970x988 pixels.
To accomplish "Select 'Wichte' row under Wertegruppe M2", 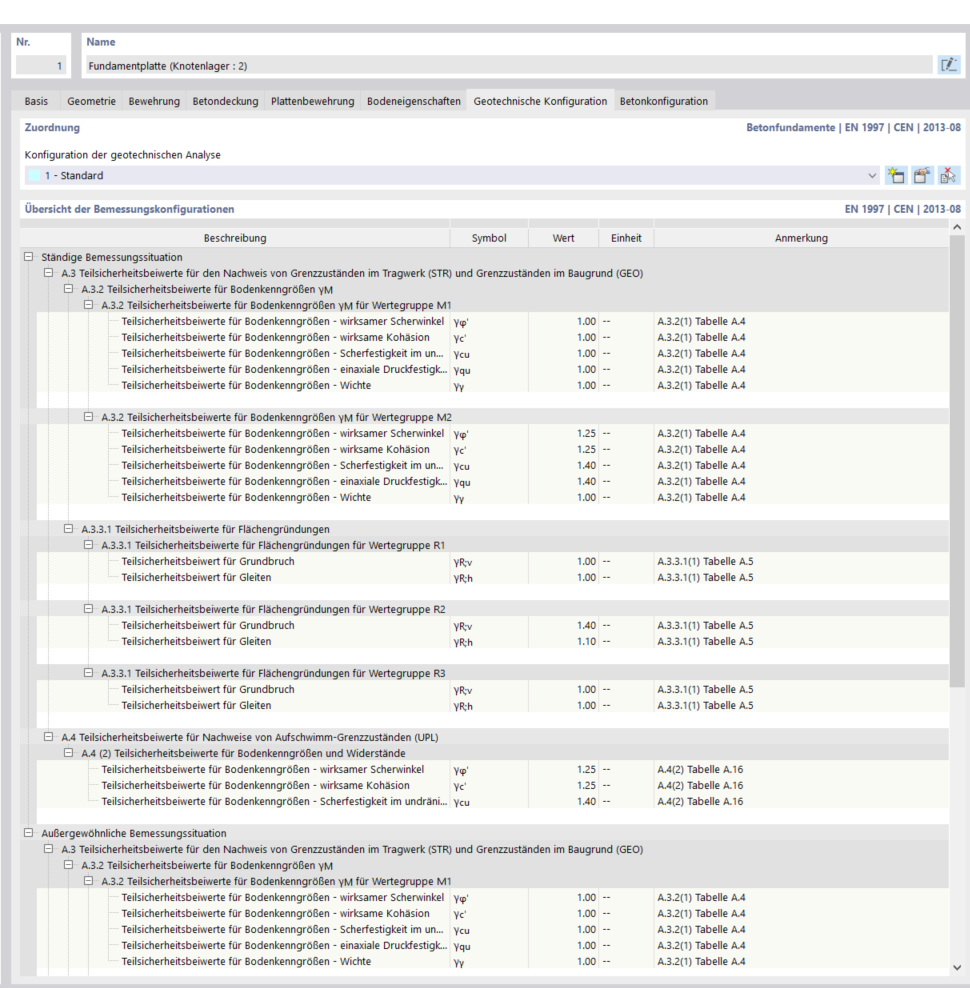I will click(x=493, y=497).
